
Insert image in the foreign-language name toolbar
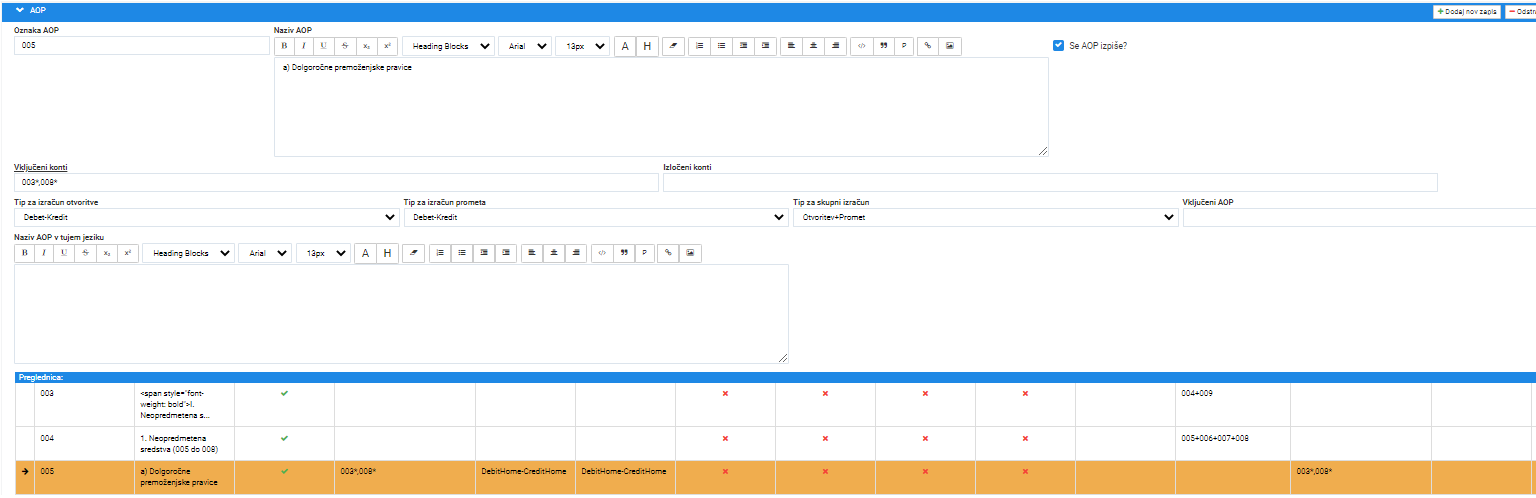[x=690, y=254]
